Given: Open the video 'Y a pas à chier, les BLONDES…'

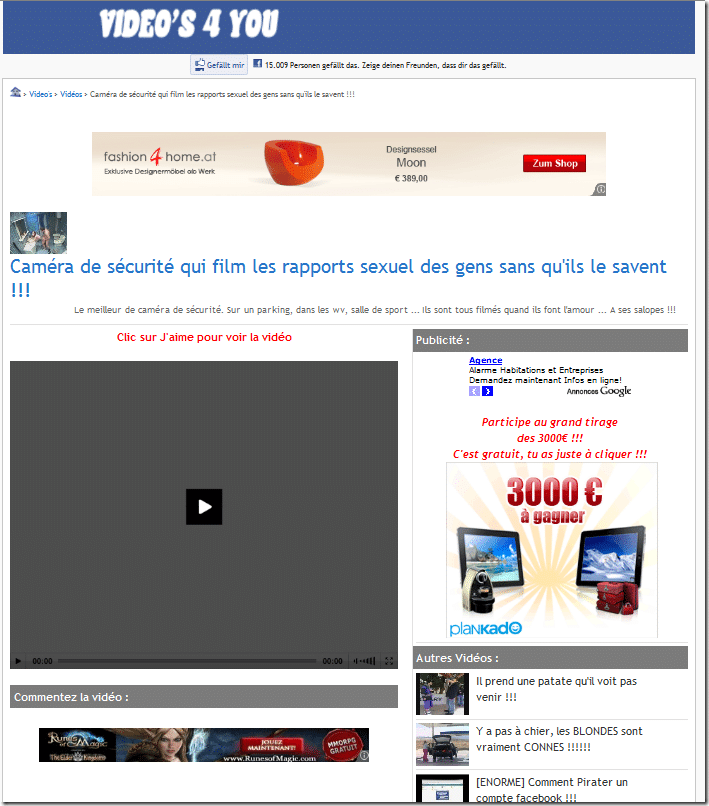Looking at the screenshot, I should point(559,739).
